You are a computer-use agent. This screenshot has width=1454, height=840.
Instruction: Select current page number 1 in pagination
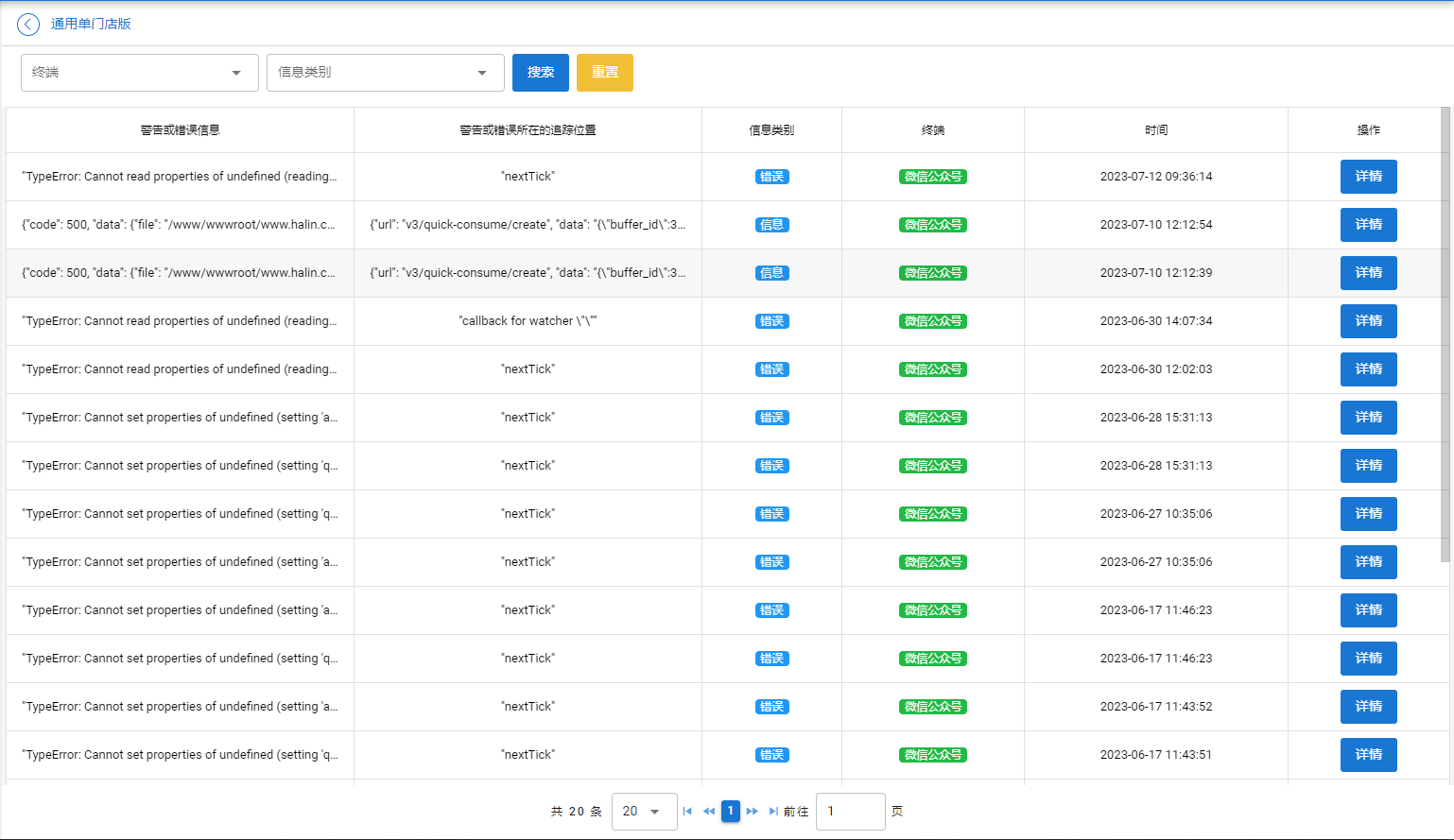click(x=731, y=811)
